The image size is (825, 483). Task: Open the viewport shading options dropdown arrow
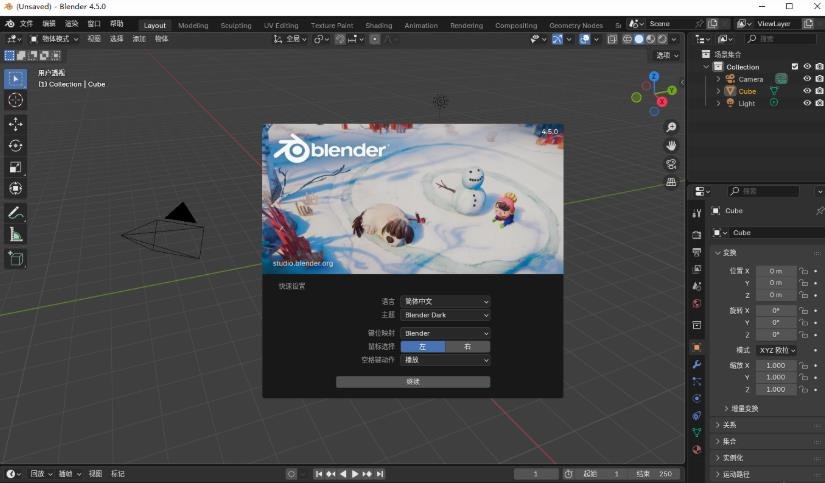point(675,39)
